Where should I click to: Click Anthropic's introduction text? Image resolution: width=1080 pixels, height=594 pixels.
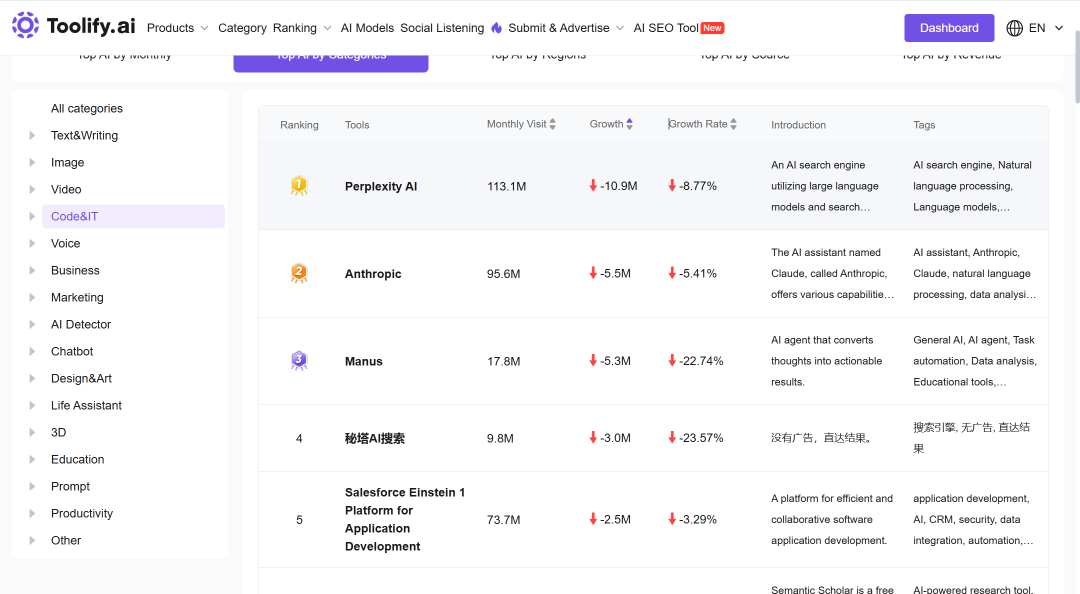tap(832, 274)
